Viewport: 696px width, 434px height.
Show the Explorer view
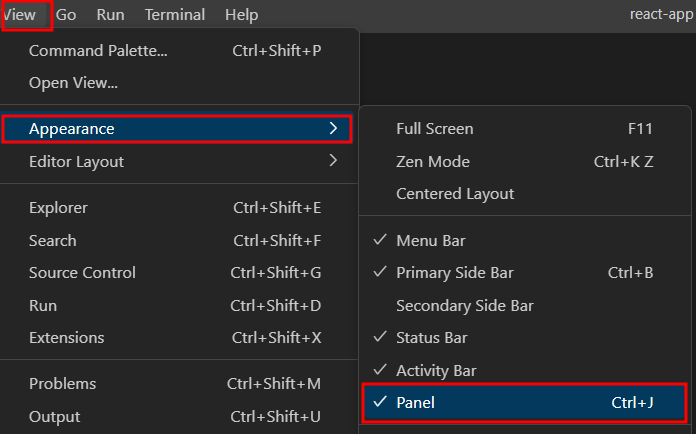(179, 208)
